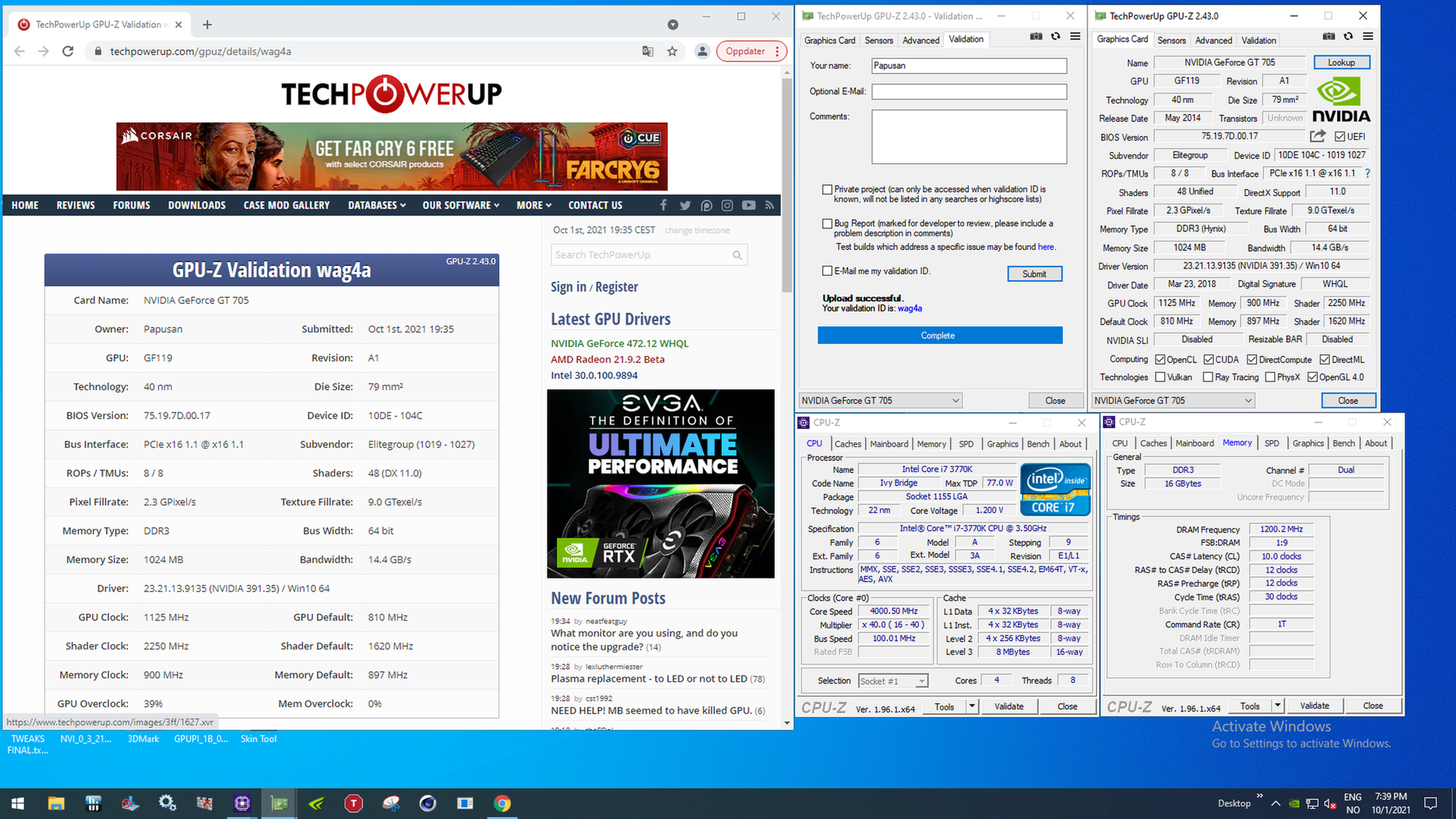The image size is (1456, 819).
Task: Open File Explorer from the taskbar
Action: coord(56,803)
